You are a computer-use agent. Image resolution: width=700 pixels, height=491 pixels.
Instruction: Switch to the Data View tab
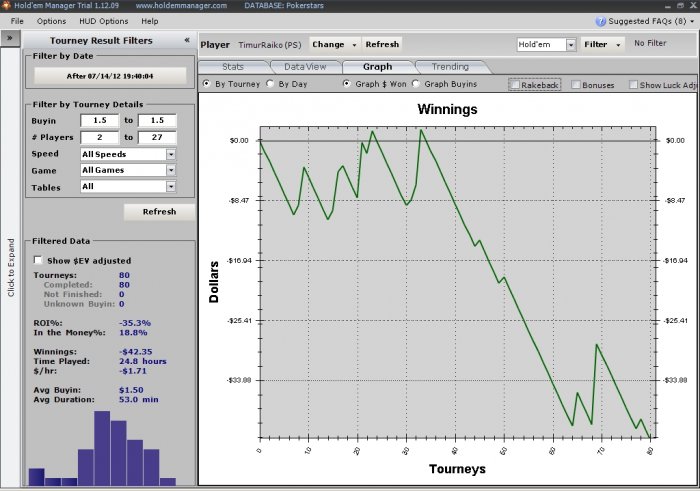pos(305,67)
